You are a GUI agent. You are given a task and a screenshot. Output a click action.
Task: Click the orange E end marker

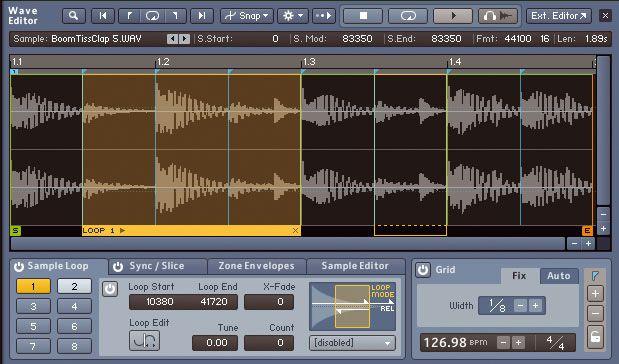coord(587,231)
